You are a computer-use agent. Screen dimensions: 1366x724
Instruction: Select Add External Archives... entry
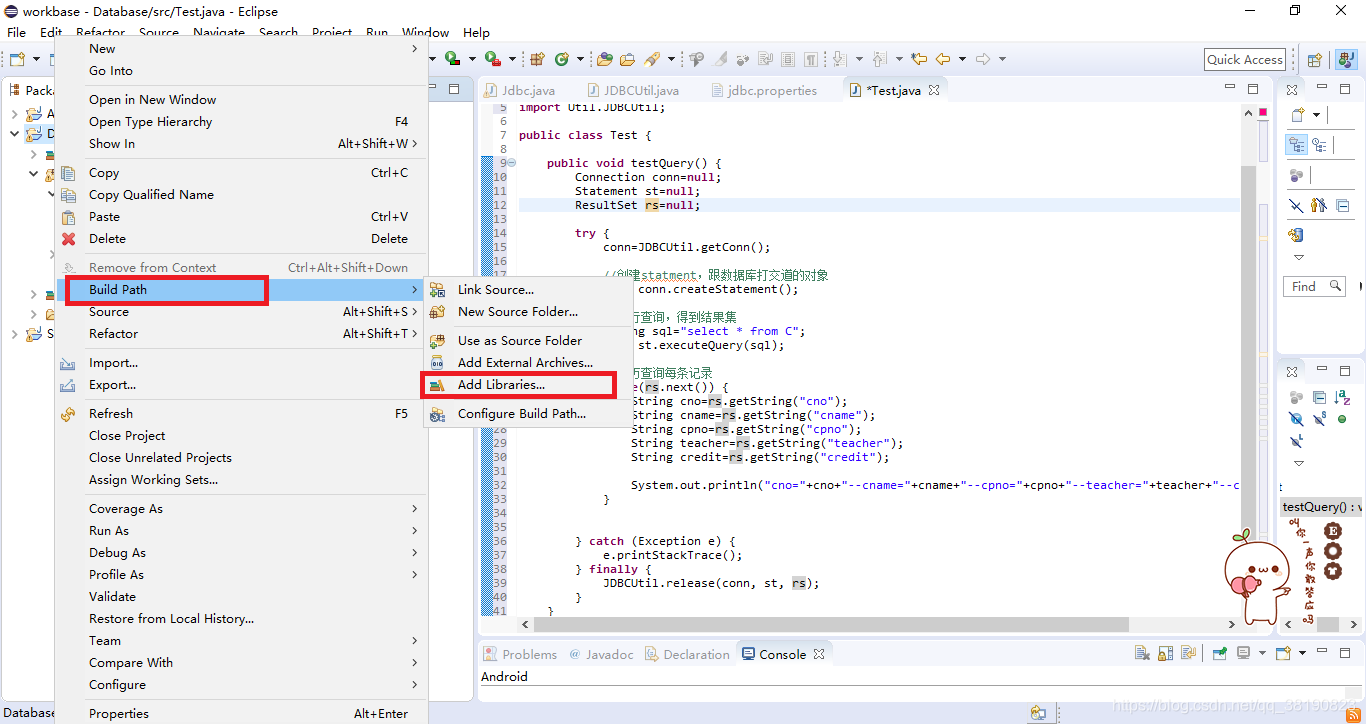pyautogui.click(x=528, y=363)
